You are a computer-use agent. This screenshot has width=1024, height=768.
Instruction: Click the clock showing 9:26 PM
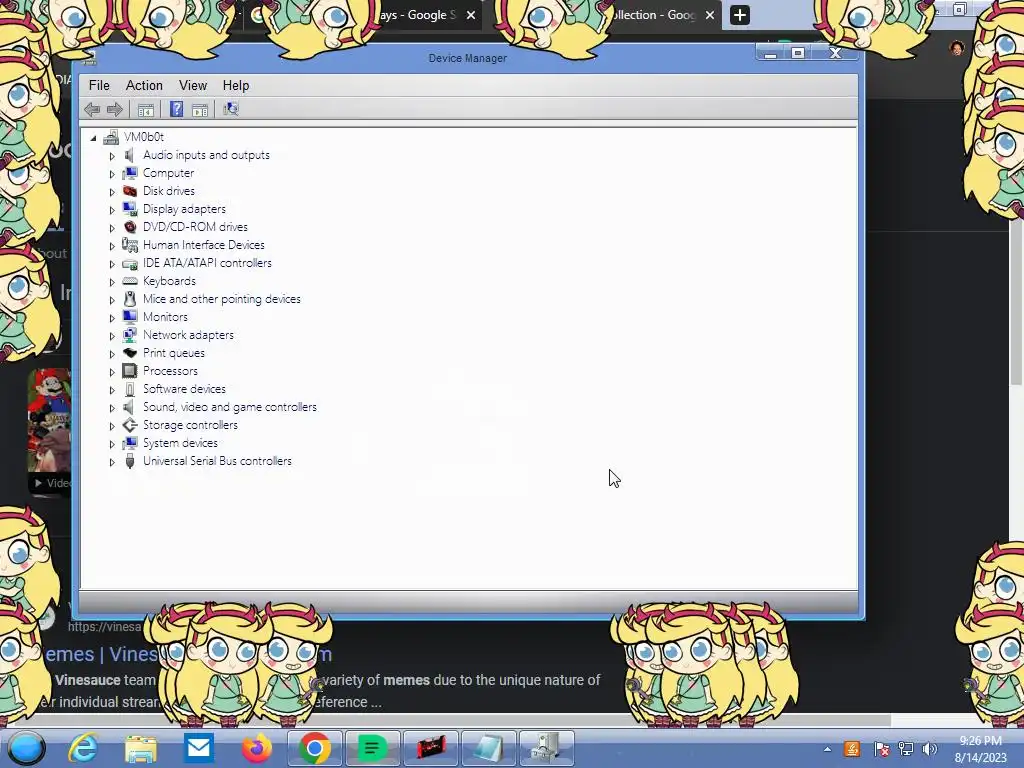[x=981, y=741]
